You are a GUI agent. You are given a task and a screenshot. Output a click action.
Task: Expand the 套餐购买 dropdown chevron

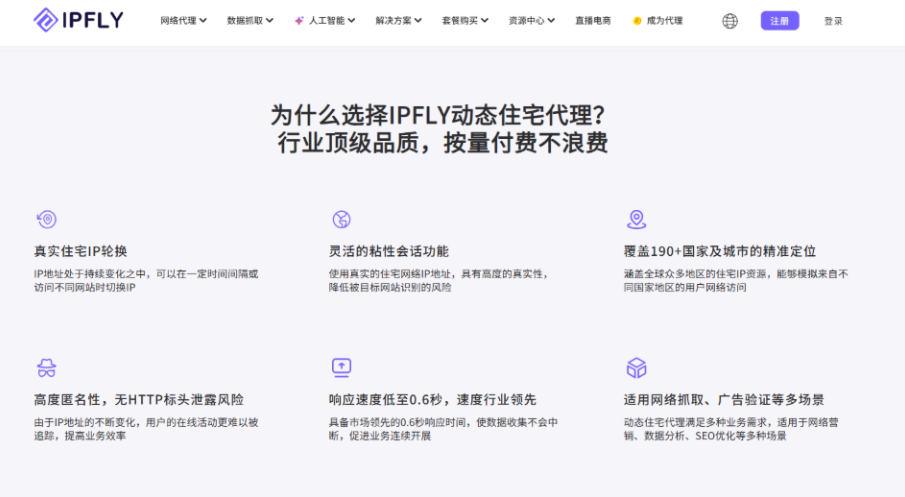coord(484,21)
